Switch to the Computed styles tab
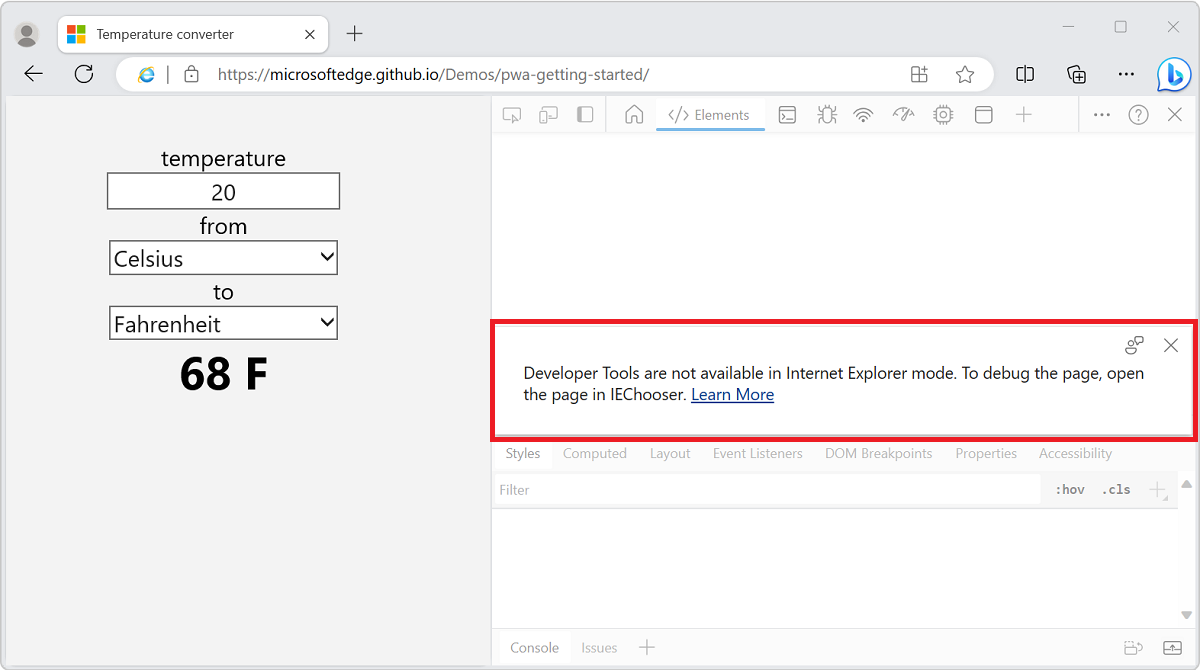This screenshot has height=670, width=1200. [x=594, y=453]
